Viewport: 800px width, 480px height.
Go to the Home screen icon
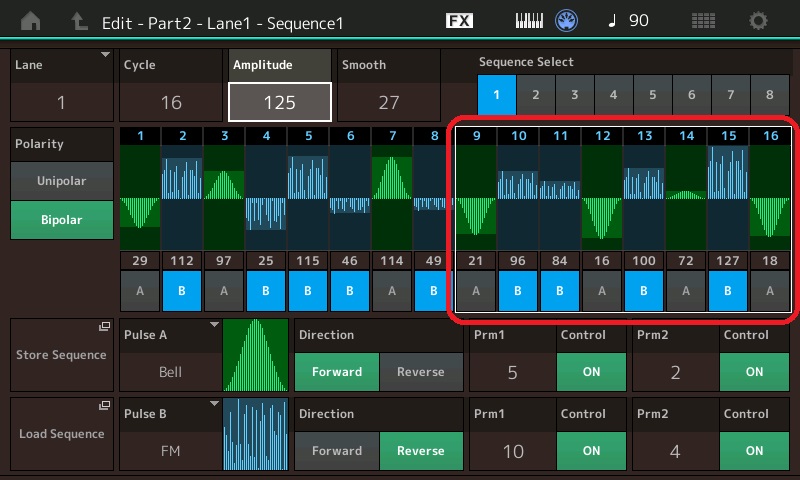tap(32, 20)
